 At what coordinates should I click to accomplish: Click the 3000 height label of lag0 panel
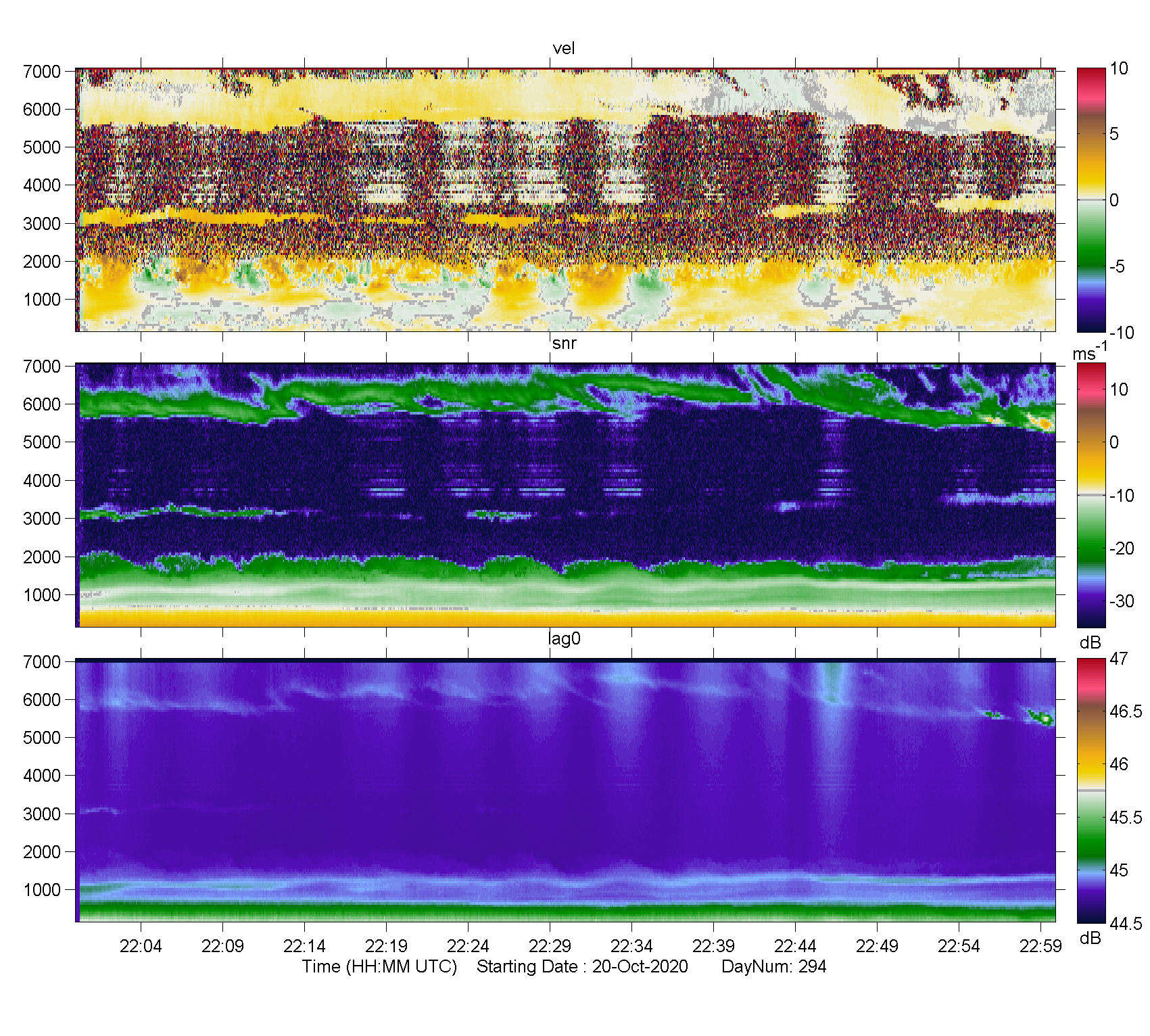tap(42, 814)
